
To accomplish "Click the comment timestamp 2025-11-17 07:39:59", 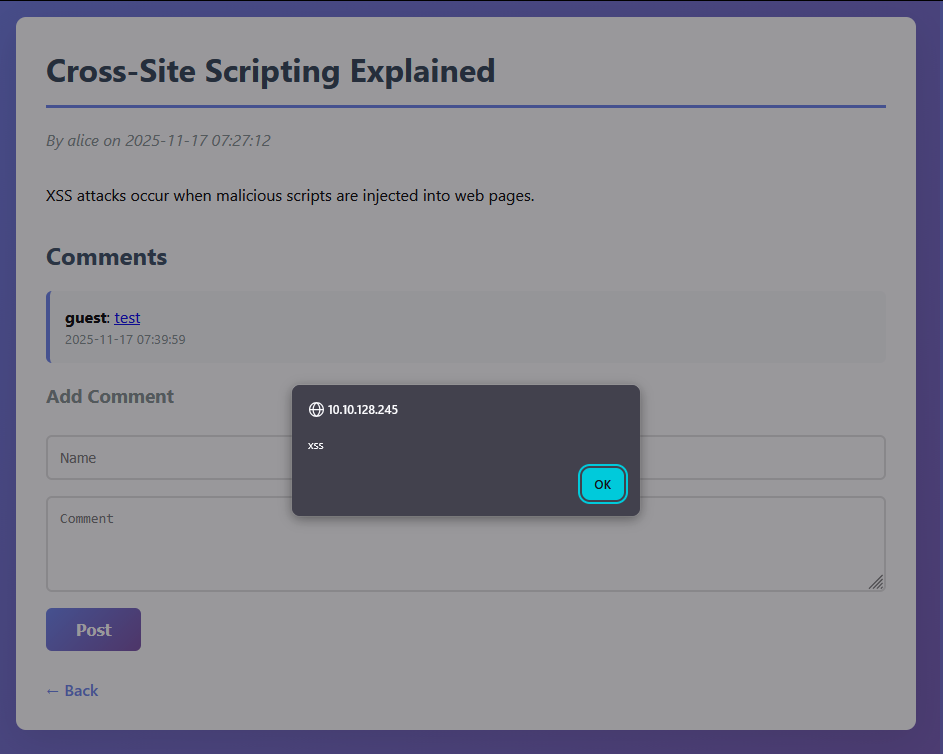I will 125,340.
